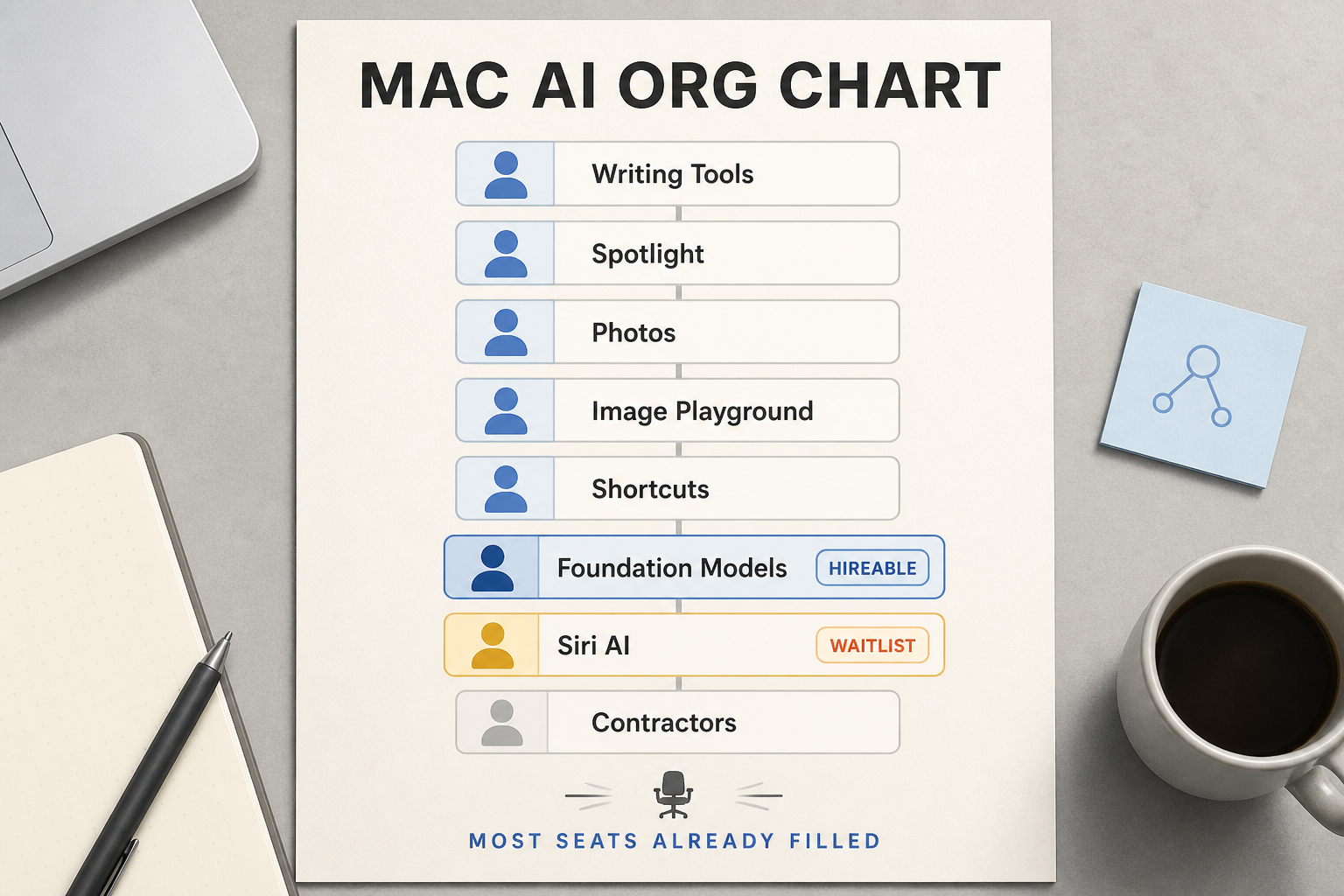Click the Most Seats Already Filled text

click(x=675, y=841)
